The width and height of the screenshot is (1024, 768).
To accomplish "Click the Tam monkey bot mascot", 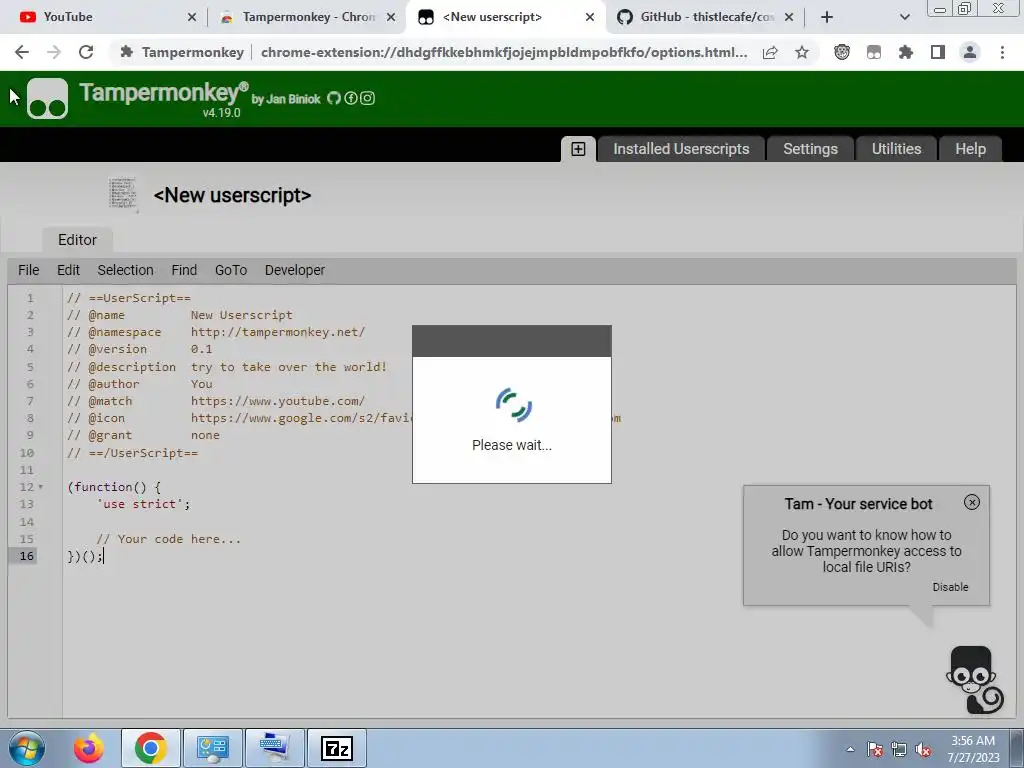I will click(974, 680).
